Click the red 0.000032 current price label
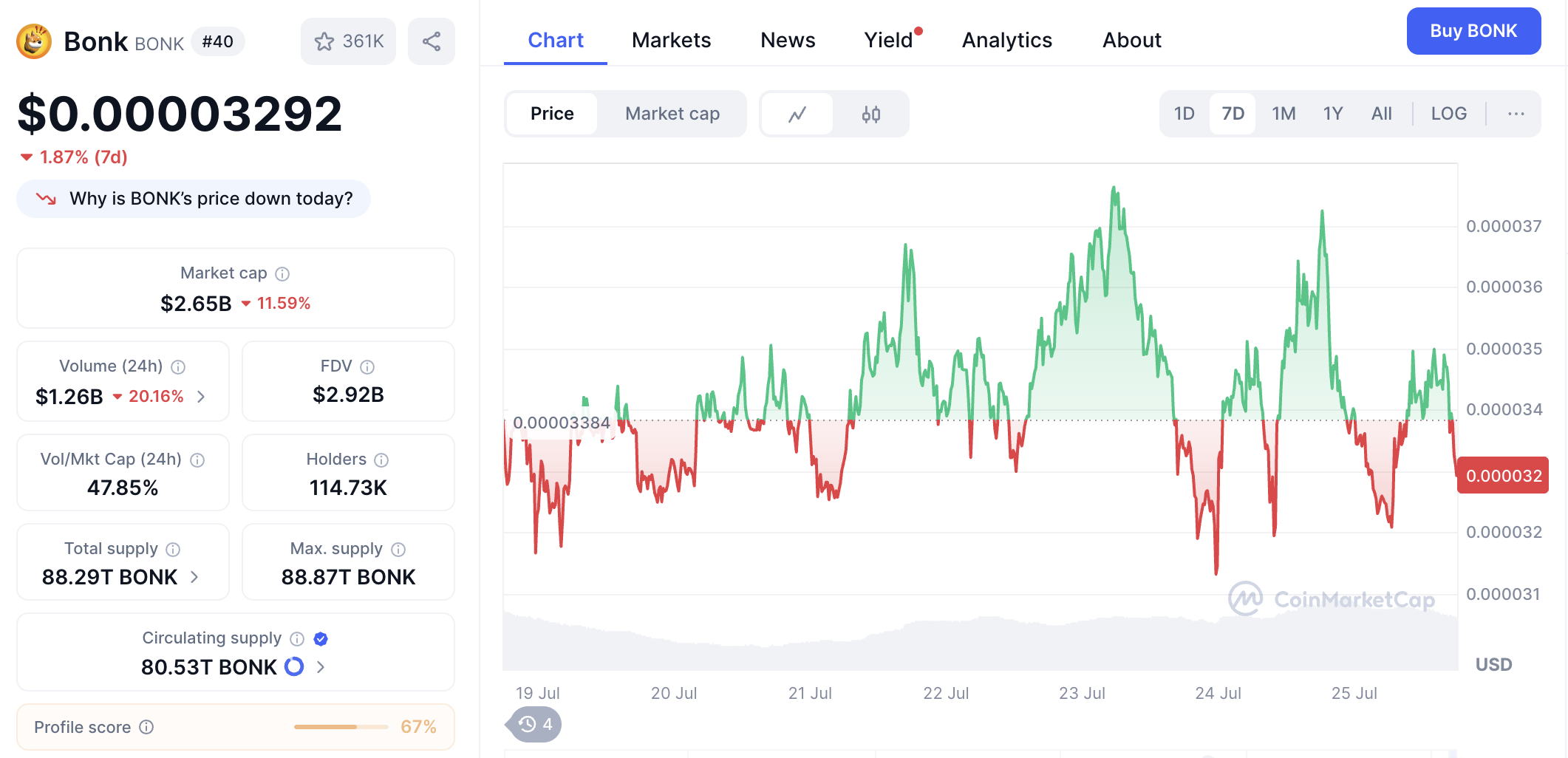Image resolution: width=1568 pixels, height=758 pixels. click(x=1503, y=476)
